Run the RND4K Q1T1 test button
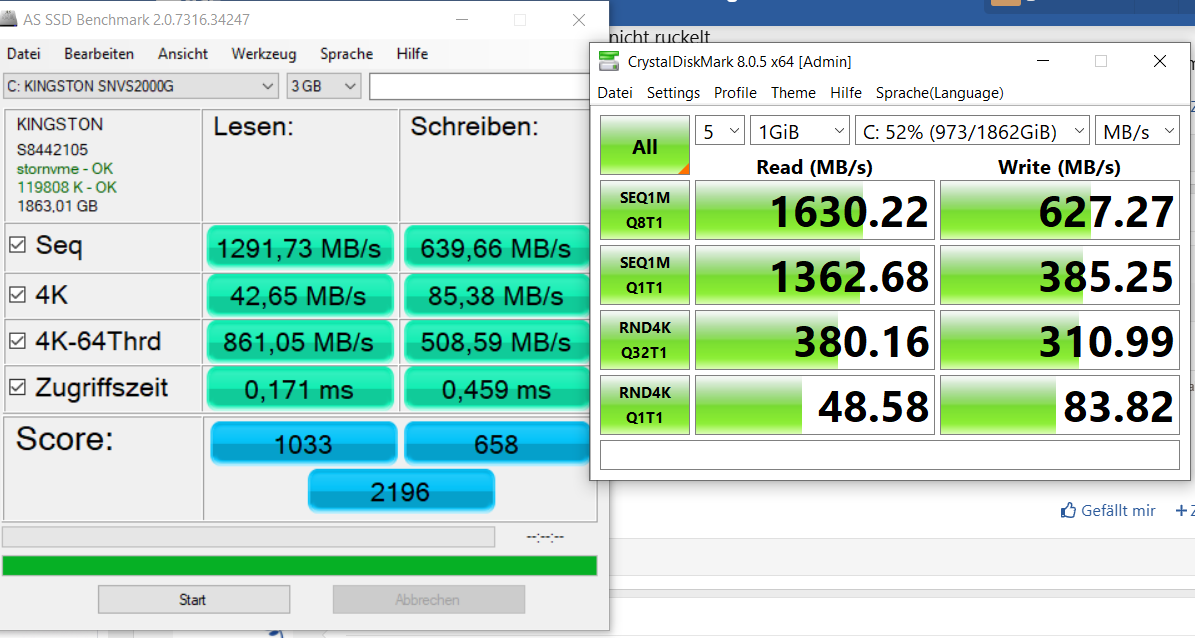 [645, 405]
